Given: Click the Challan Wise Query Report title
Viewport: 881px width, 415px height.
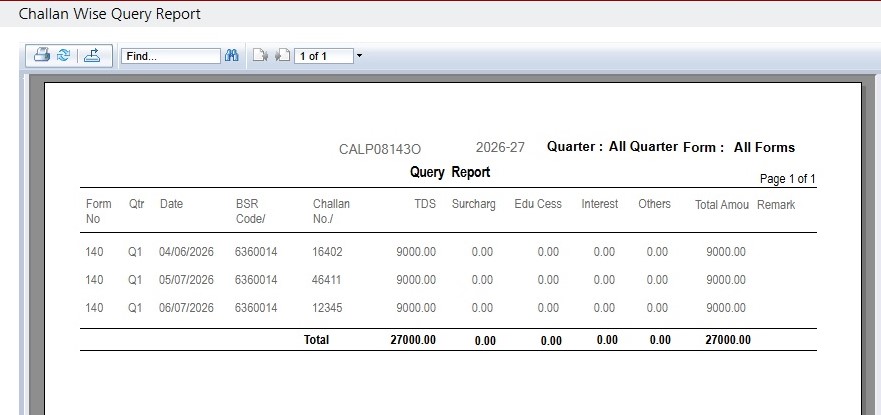Looking at the screenshot, I should (x=110, y=13).
